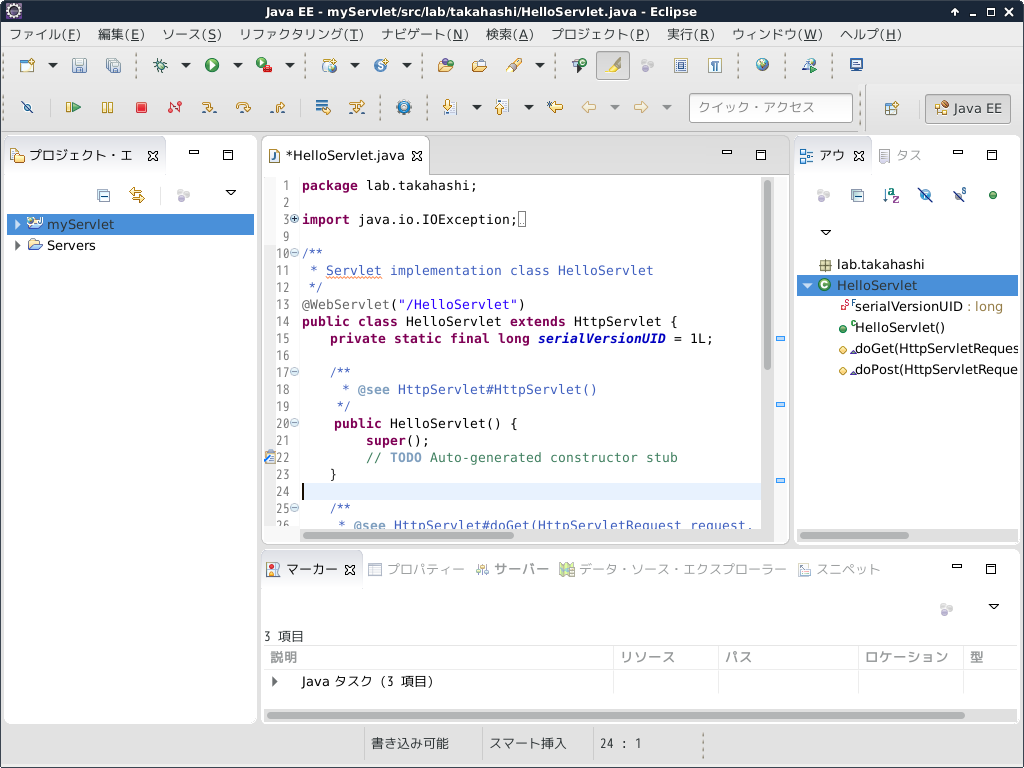Open the プロジェクト(P) menu
This screenshot has height=768, width=1024.
(600, 35)
